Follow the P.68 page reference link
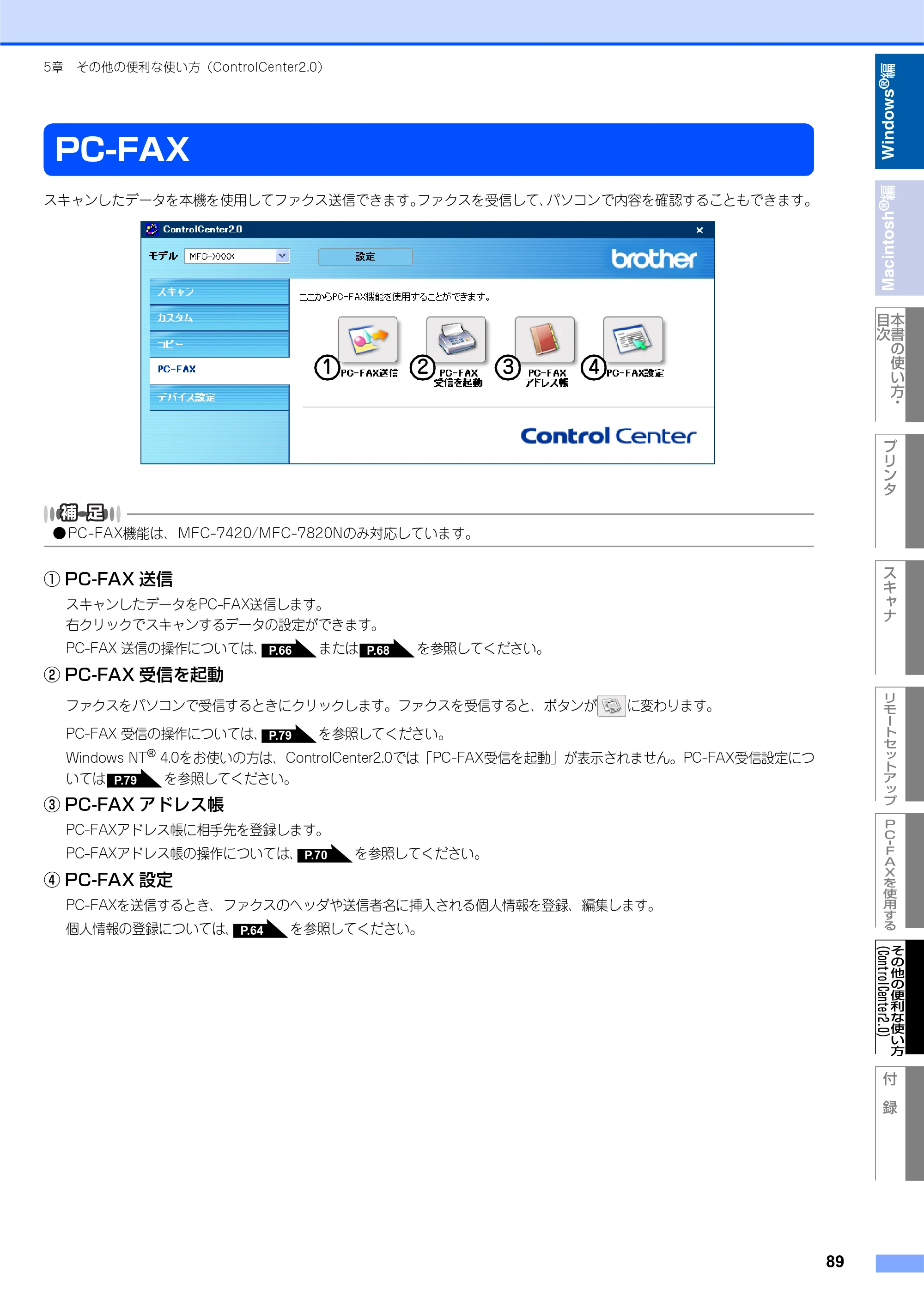 (386, 649)
